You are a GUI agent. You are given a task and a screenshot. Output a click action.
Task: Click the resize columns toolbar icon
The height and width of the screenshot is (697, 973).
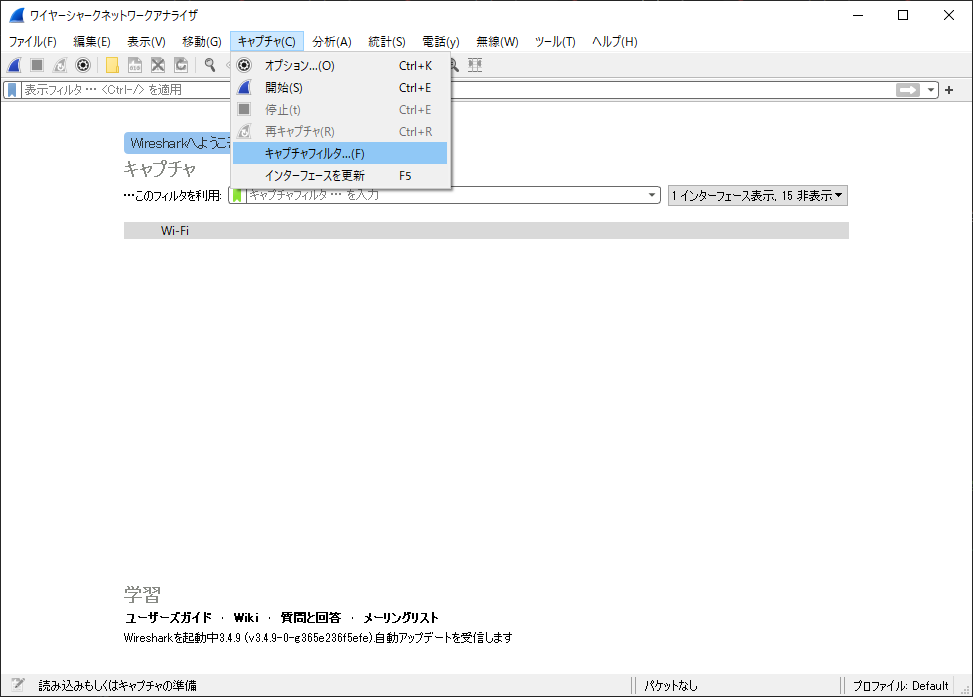point(475,65)
